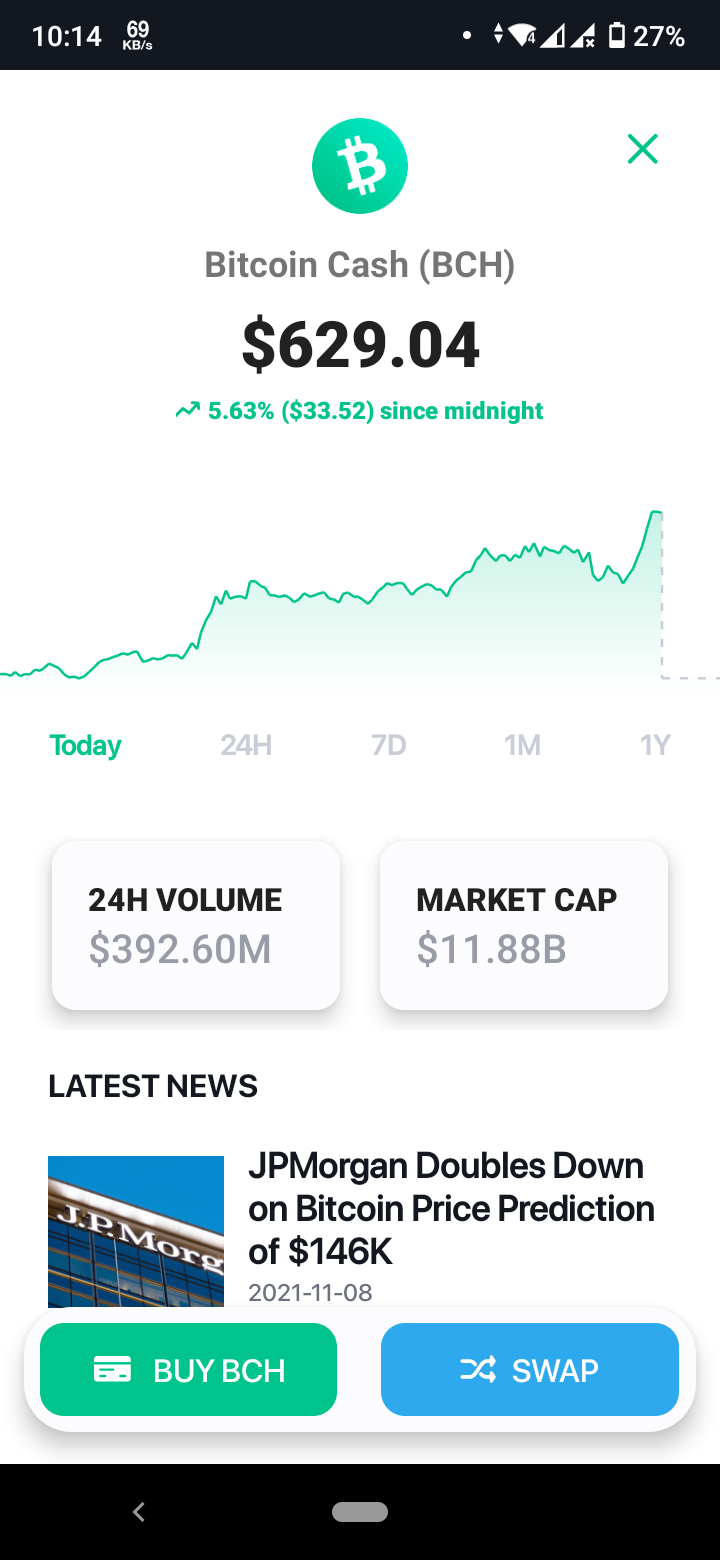Tap the Wi-Fi icon in status bar
Screen dimensions: 720x1560
pyautogui.click(x=523, y=36)
